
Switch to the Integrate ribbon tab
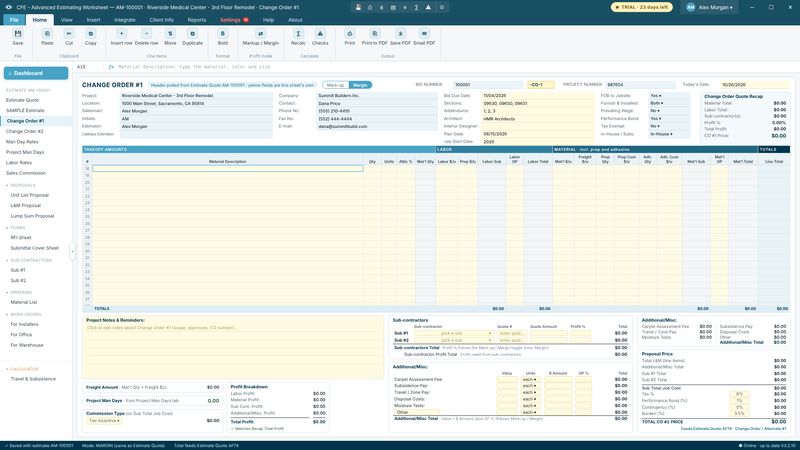[x=124, y=20]
